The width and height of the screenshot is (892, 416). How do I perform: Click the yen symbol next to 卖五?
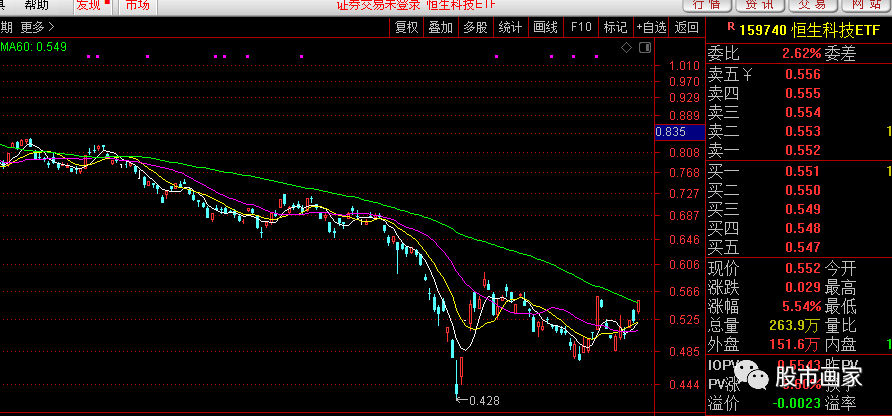click(748, 74)
